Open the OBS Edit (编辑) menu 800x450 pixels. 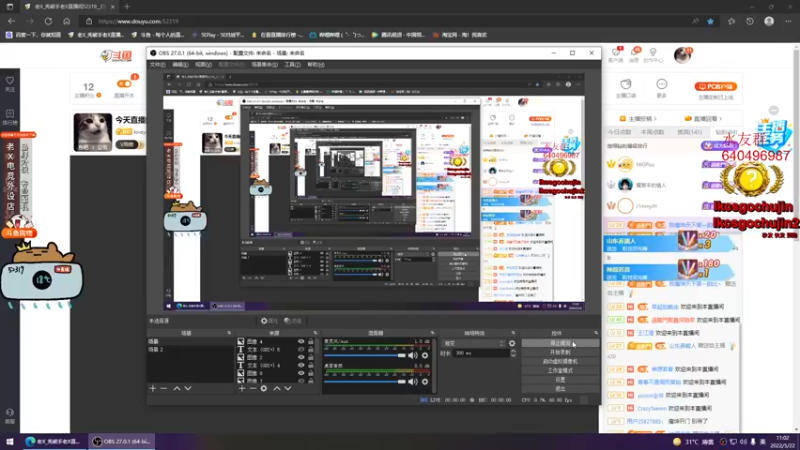coord(180,65)
